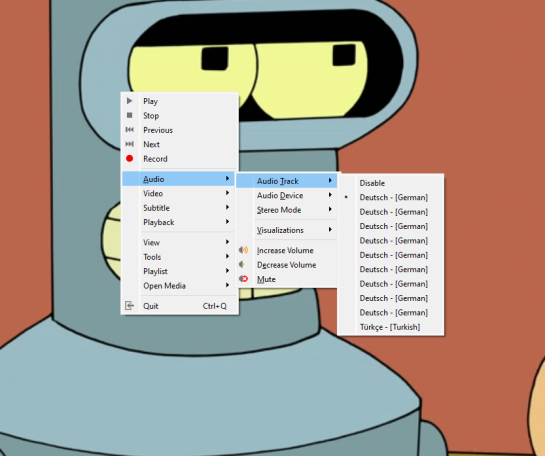The height and width of the screenshot is (456, 545).
Task: Expand the Tools submenu
Action: tap(179, 257)
